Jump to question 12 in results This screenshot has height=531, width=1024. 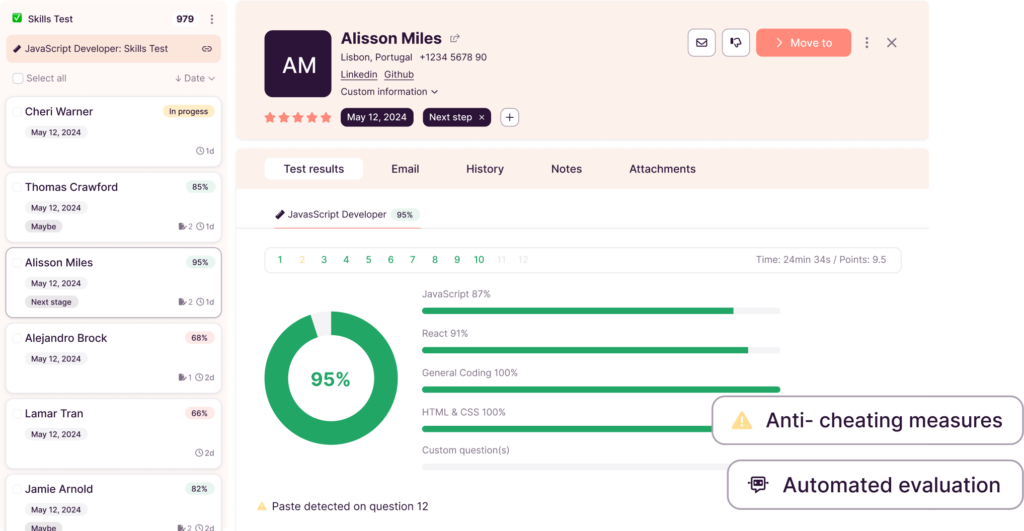tap(523, 260)
